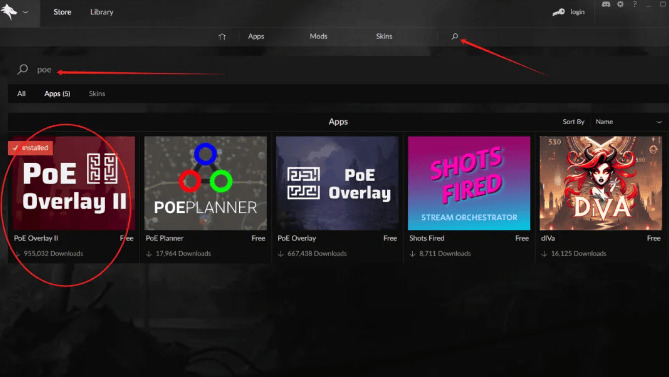
Task: Click the Shots Fired title text
Action: click(427, 238)
